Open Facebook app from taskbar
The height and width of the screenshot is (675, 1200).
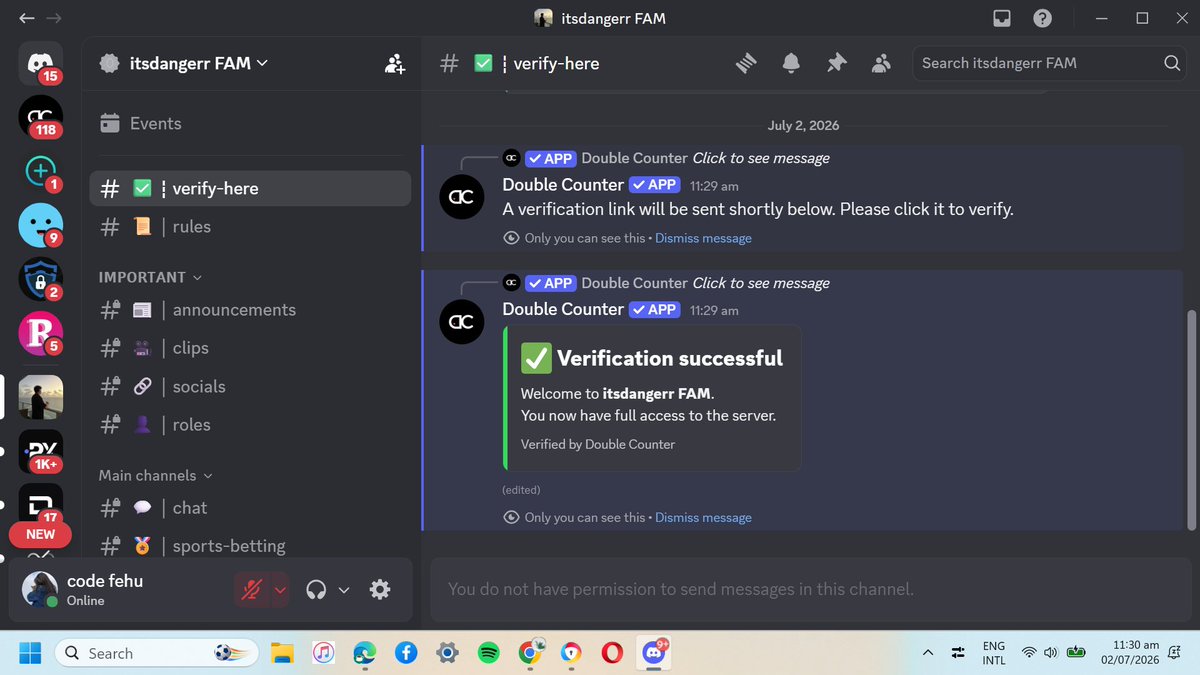405,653
